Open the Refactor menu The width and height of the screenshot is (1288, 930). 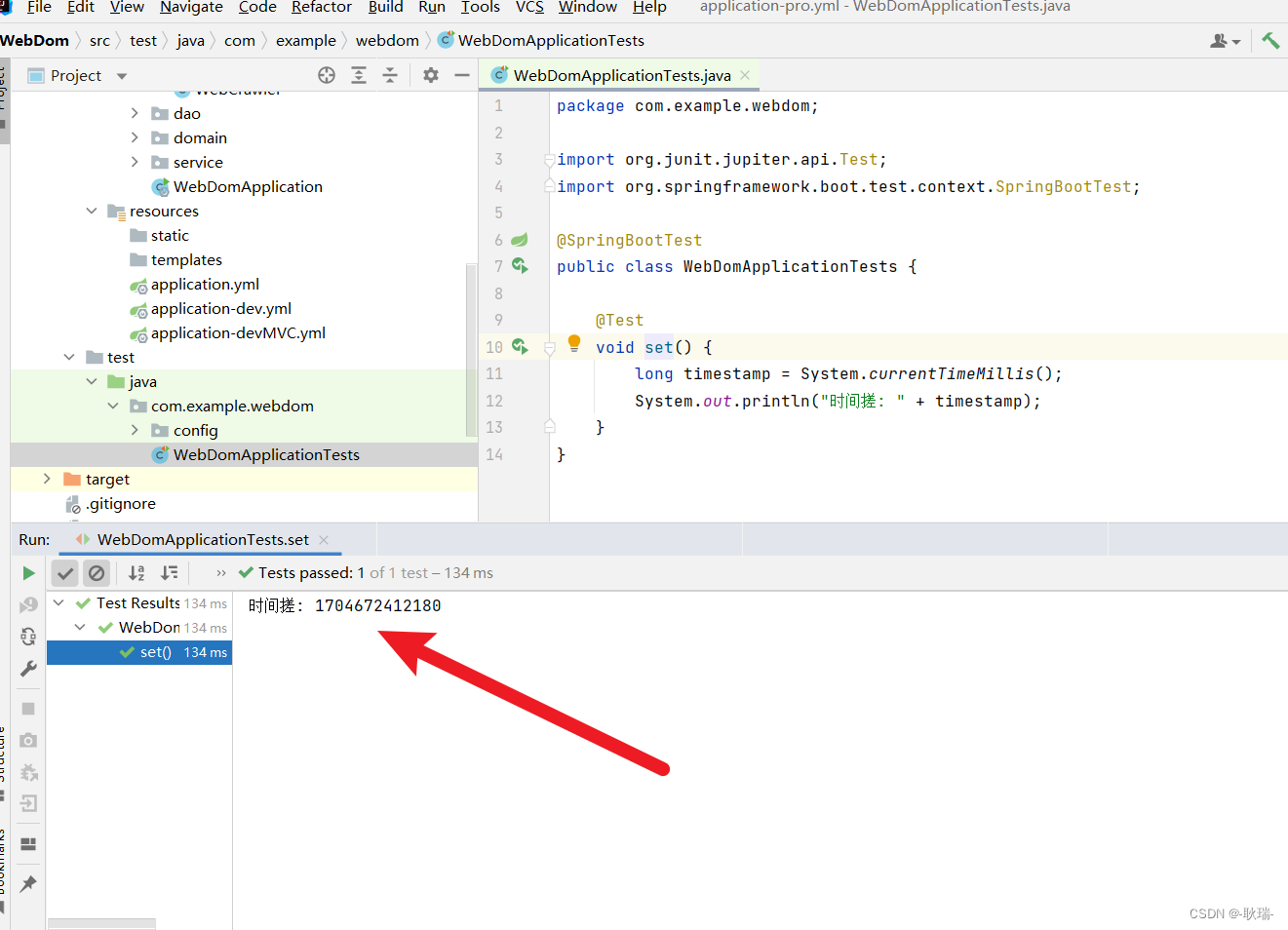(x=322, y=7)
